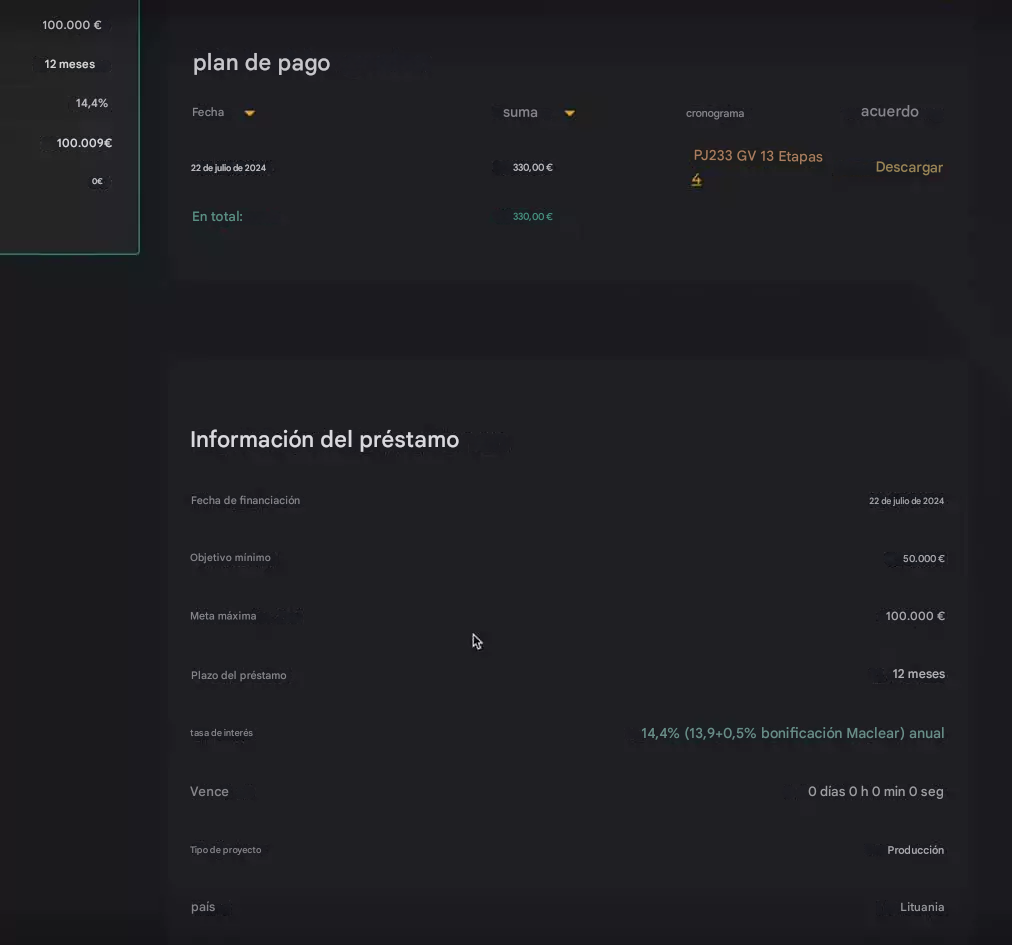
Task: Select the acuerdo column header
Action: pos(889,112)
